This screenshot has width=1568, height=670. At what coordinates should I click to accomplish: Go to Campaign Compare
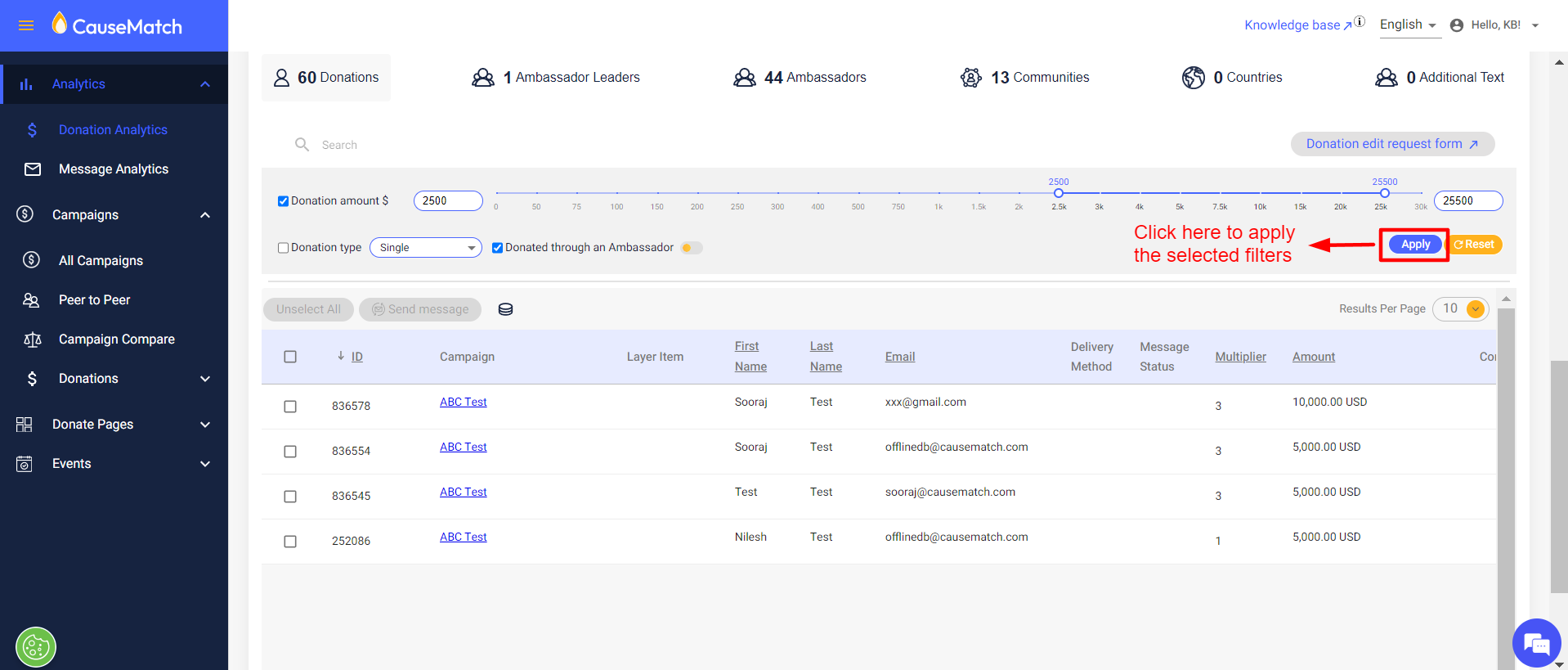click(x=117, y=339)
